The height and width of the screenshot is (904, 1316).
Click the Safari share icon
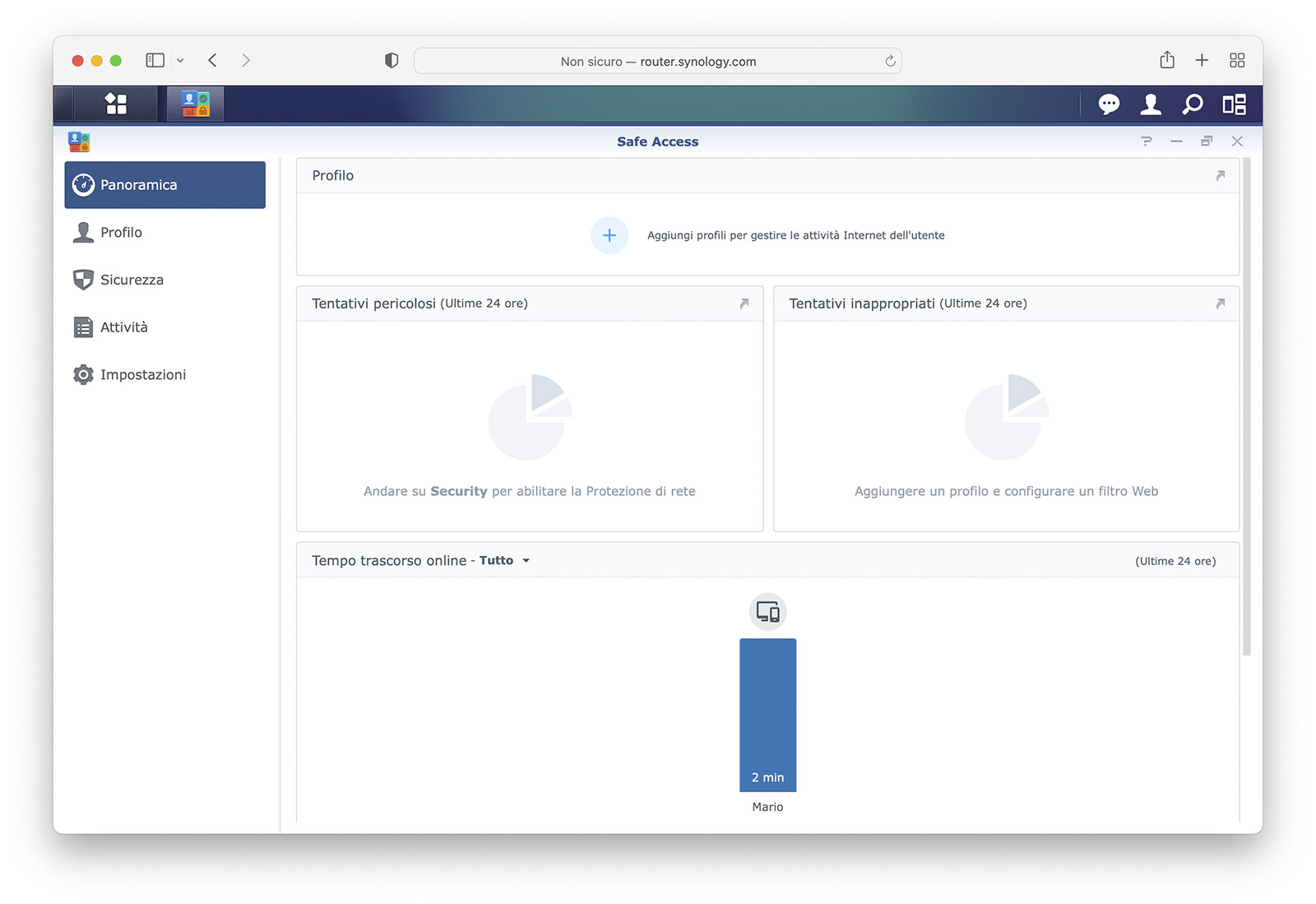1167,60
